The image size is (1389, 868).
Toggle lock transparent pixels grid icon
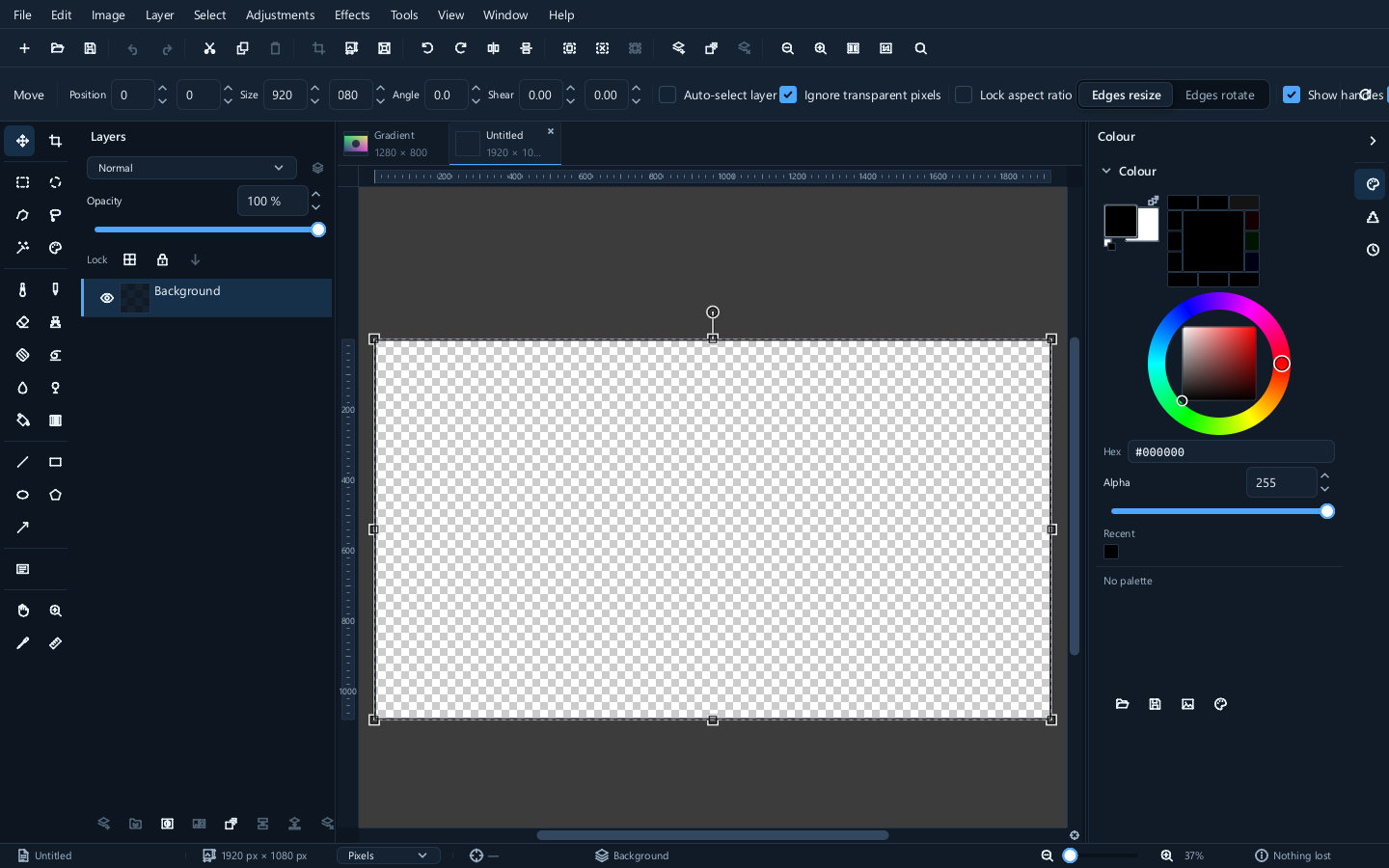coord(130,259)
